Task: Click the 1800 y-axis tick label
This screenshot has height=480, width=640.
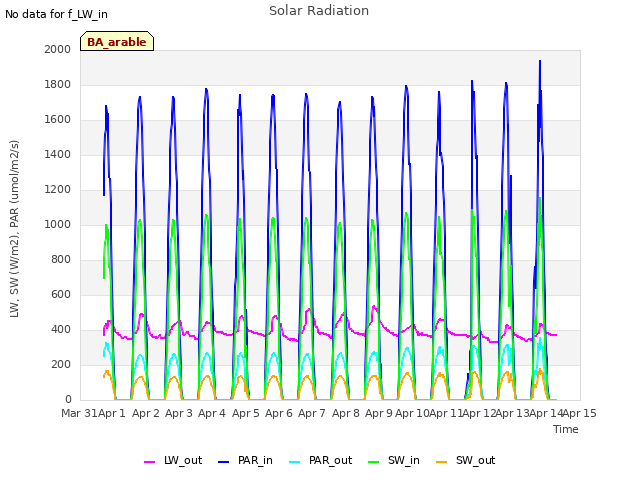Action: click(x=58, y=84)
